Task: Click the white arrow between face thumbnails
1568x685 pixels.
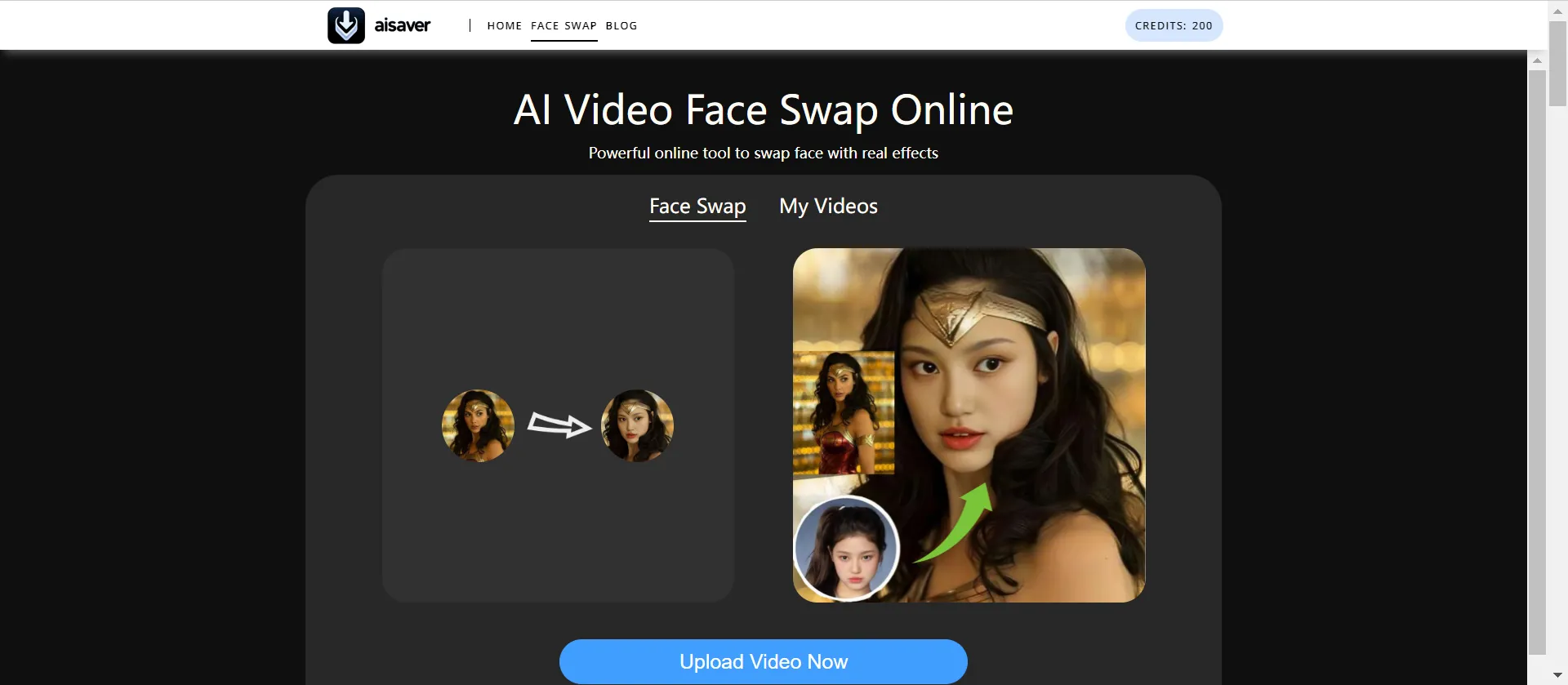Action: coord(559,425)
